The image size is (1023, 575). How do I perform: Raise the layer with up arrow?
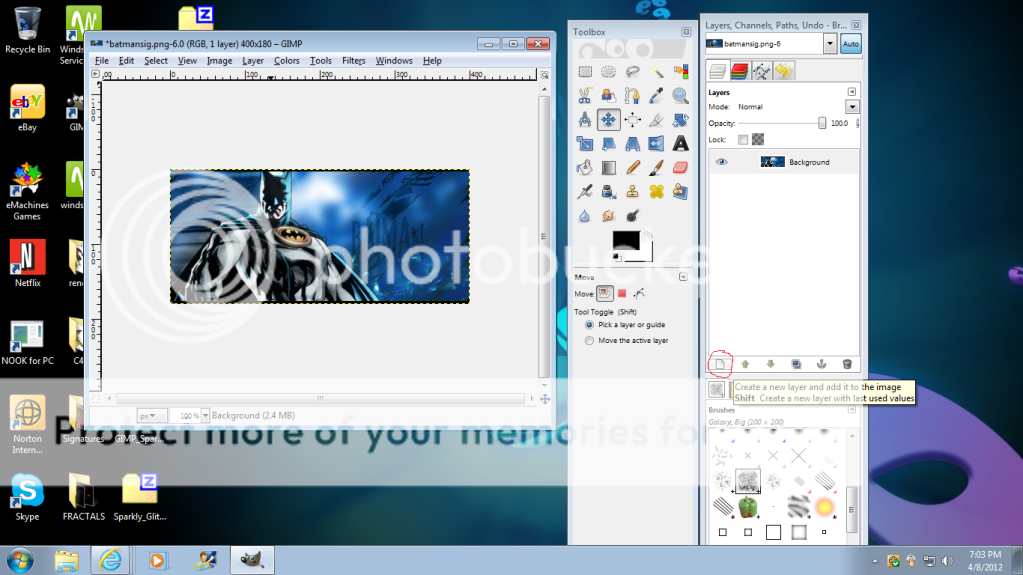click(x=745, y=364)
